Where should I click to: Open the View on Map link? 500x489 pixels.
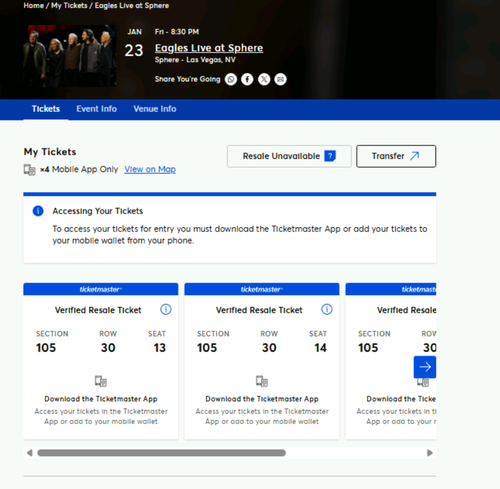click(x=150, y=169)
